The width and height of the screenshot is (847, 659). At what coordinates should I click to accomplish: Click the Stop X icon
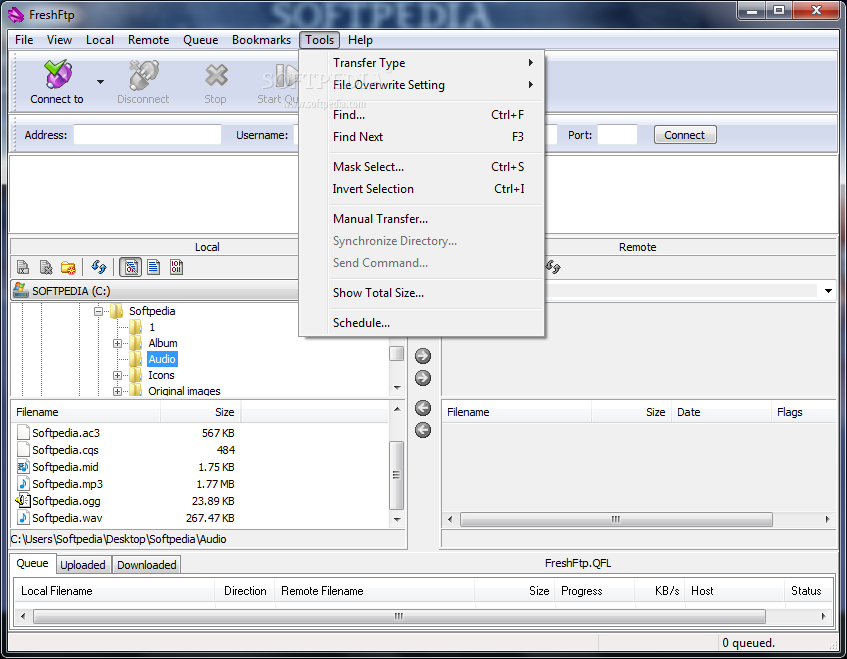pos(216,76)
